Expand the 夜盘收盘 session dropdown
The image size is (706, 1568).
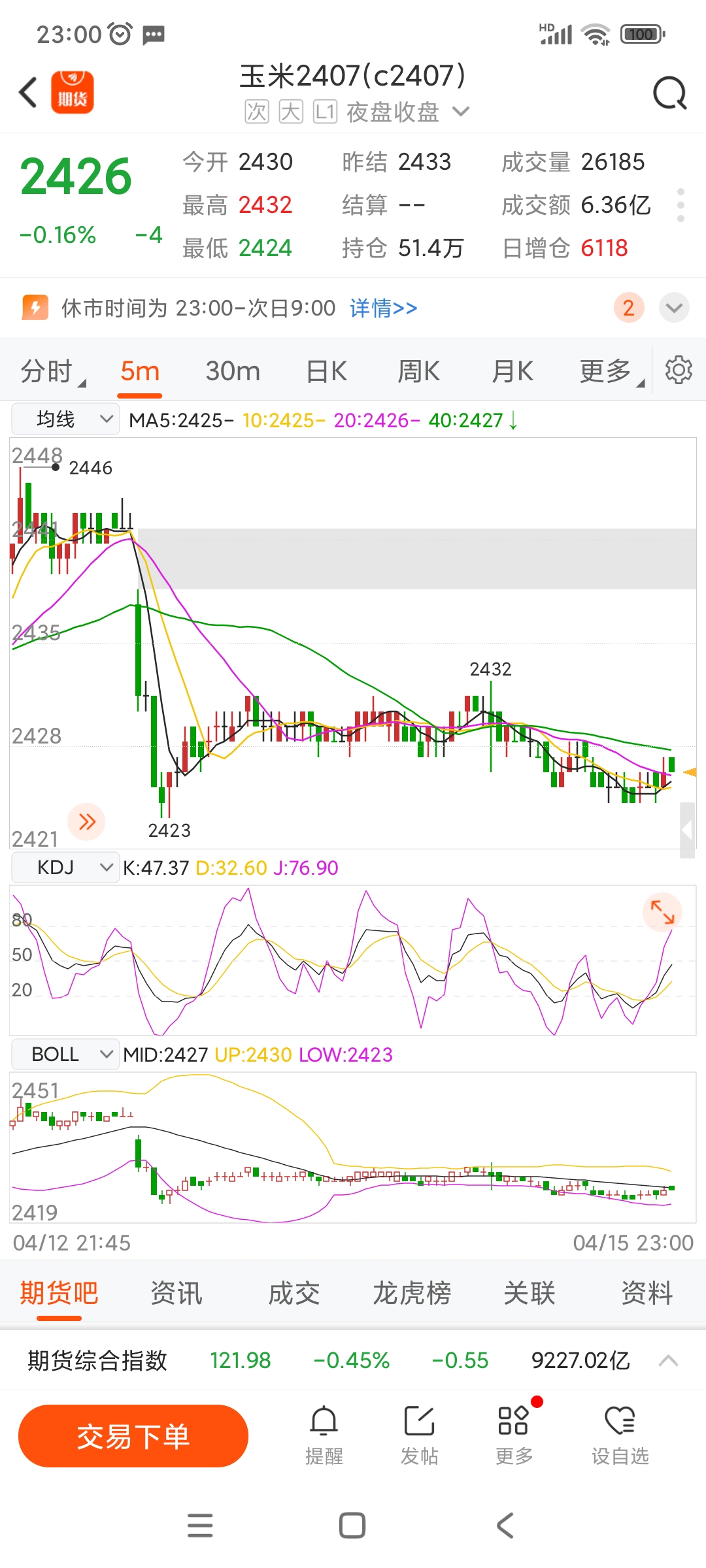click(461, 112)
